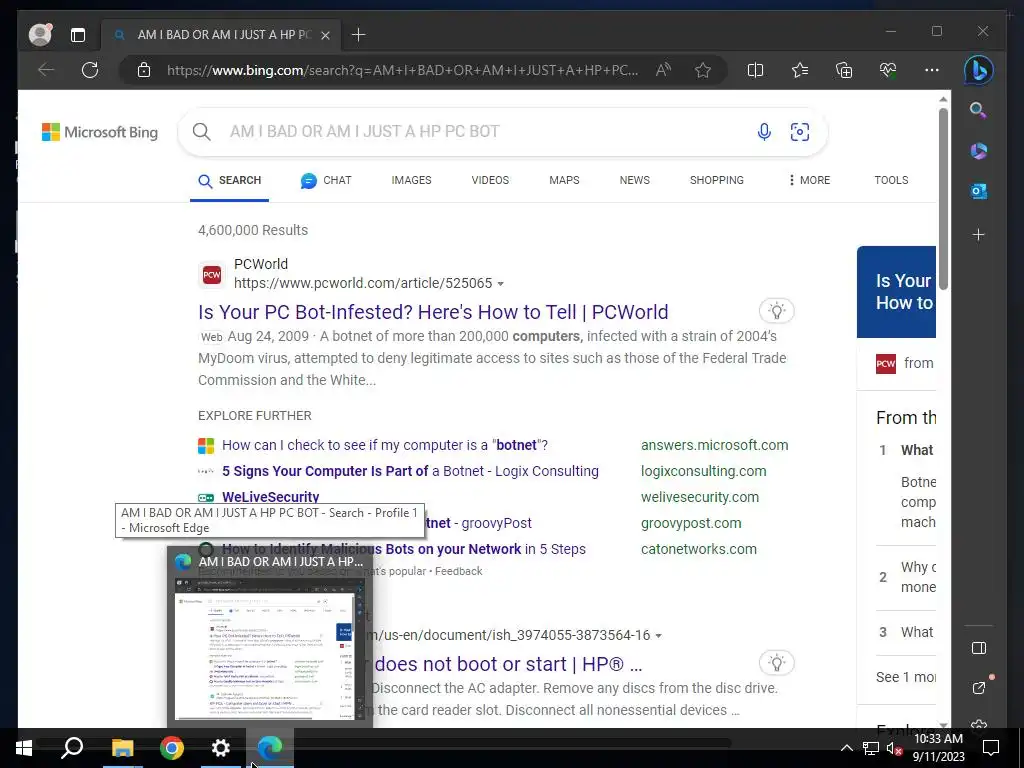Close the AM I BAD browser tab

point(326,35)
